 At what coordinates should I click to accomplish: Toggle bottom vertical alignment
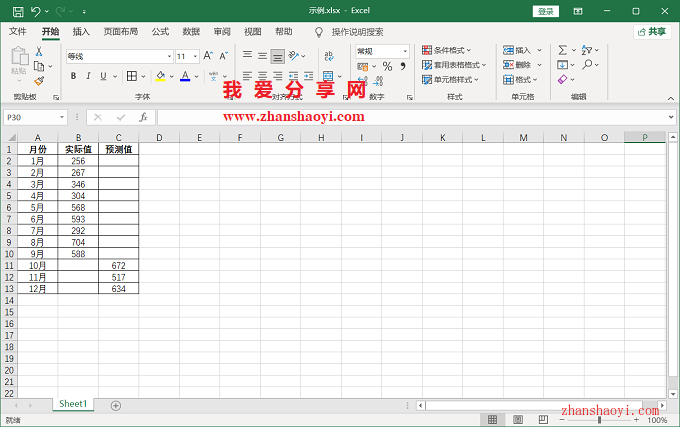pyautogui.click(x=278, y=56)
